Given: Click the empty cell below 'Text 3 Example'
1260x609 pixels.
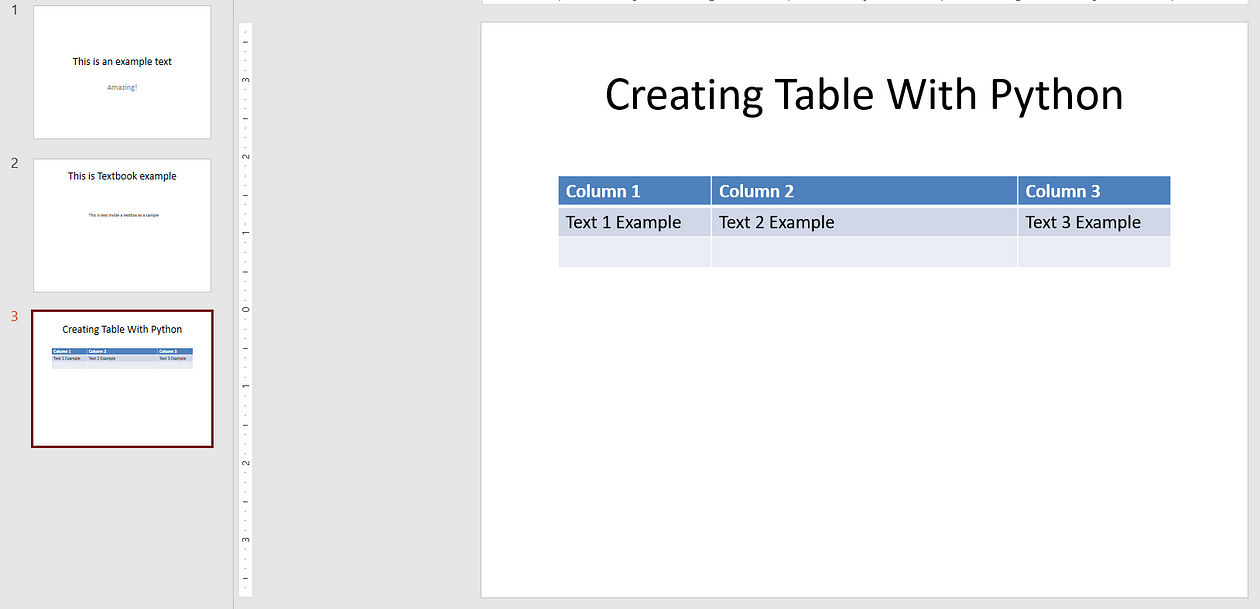Looking at the screenshot, I should [x=1093, y=252].
